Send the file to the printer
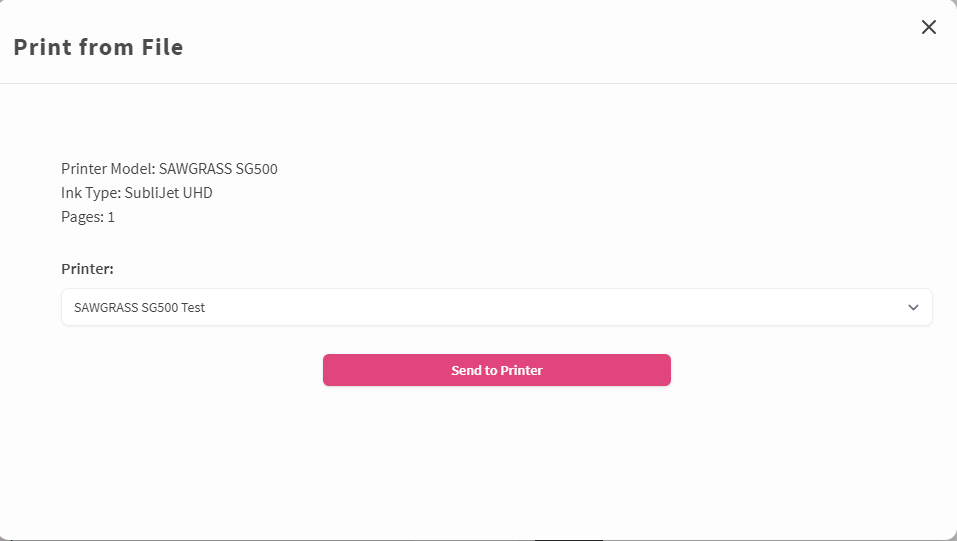 pyautogui.click(x=496, y=370)
